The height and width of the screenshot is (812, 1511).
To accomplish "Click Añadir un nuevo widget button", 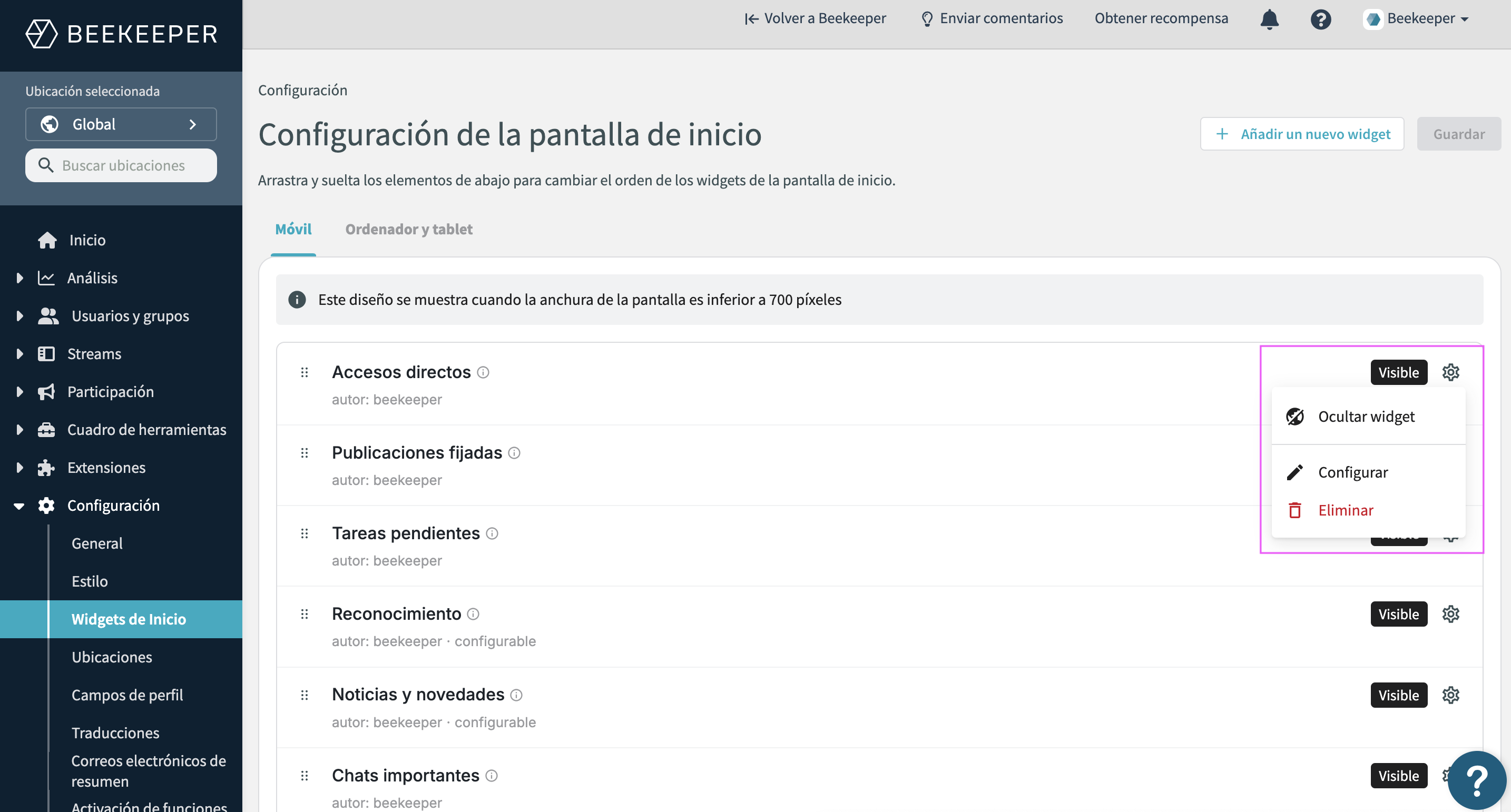I will [1302, 134].
